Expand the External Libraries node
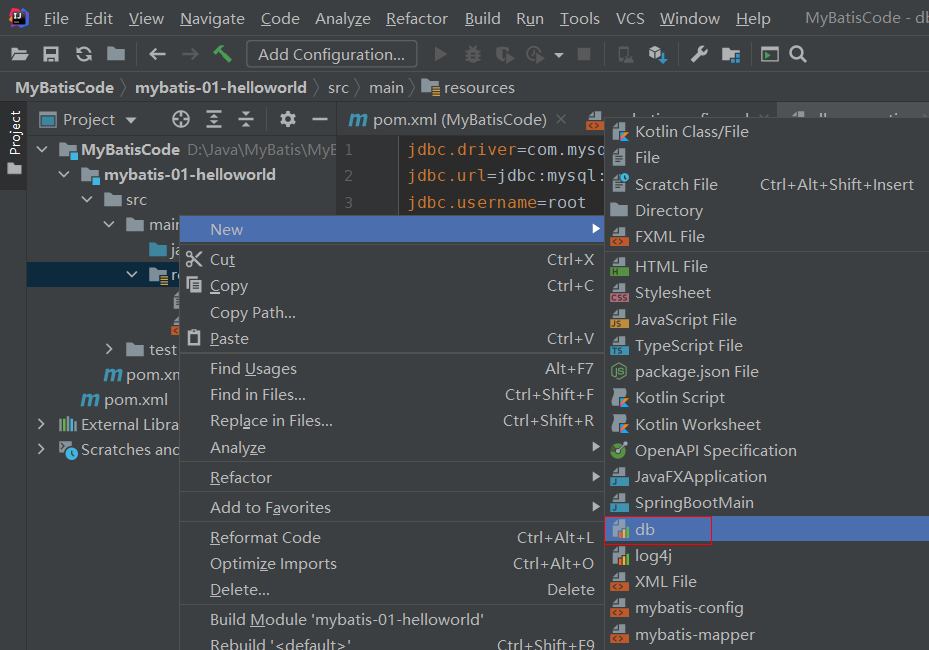Screen dimensions: 929x650 (41, 424)
